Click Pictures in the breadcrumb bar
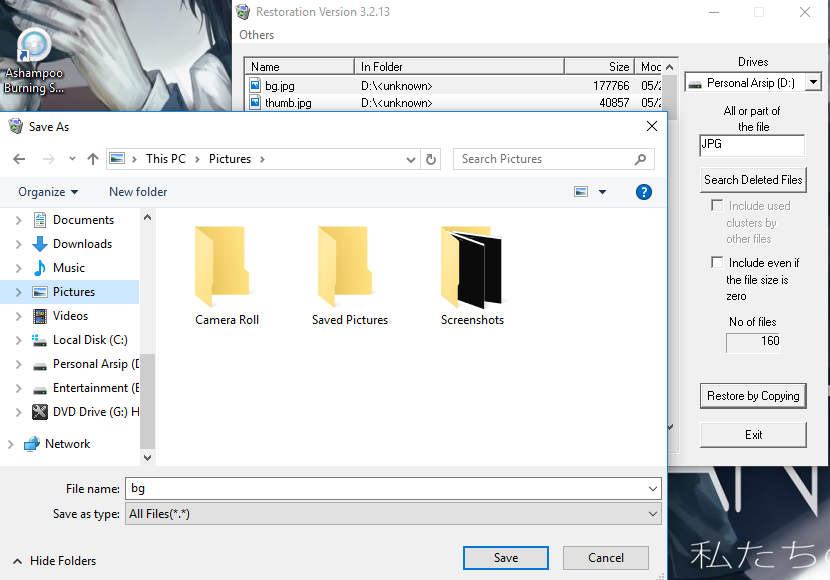The height and width of the screenshot is (580, 830). coord(230,158)
